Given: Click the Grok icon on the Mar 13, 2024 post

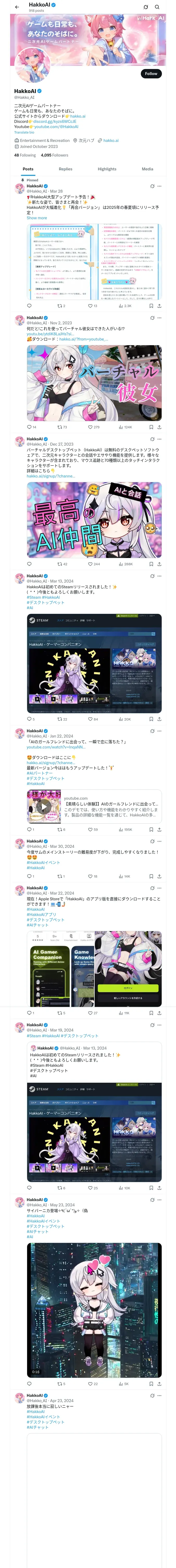Looking at the screenshot, I should [152, 576].
